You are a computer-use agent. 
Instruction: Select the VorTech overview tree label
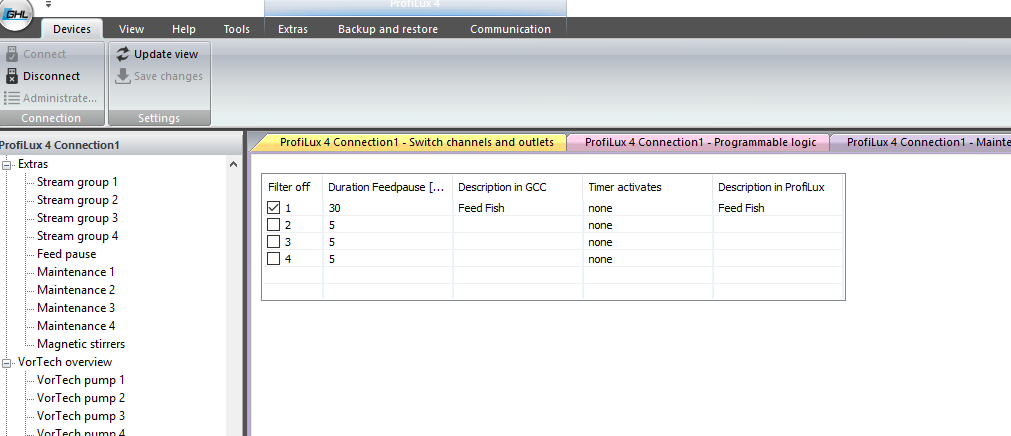click(x=65, y=362)
